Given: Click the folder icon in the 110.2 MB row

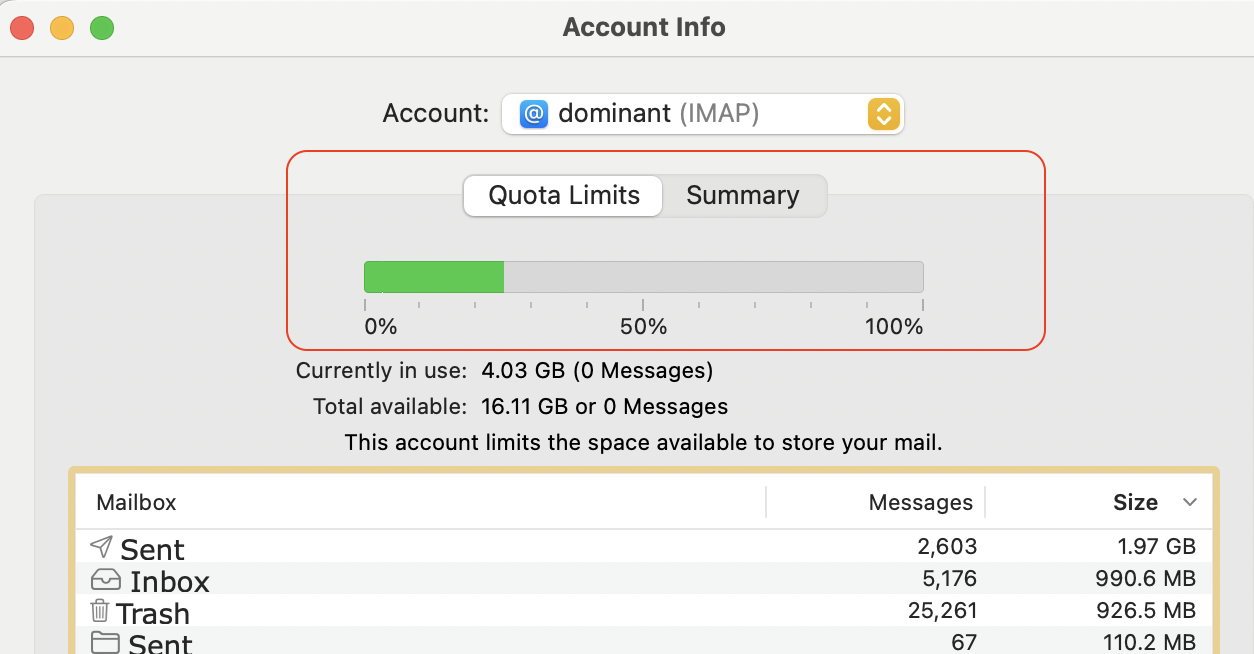Looking at the screenshot, I should click(104, 642).
